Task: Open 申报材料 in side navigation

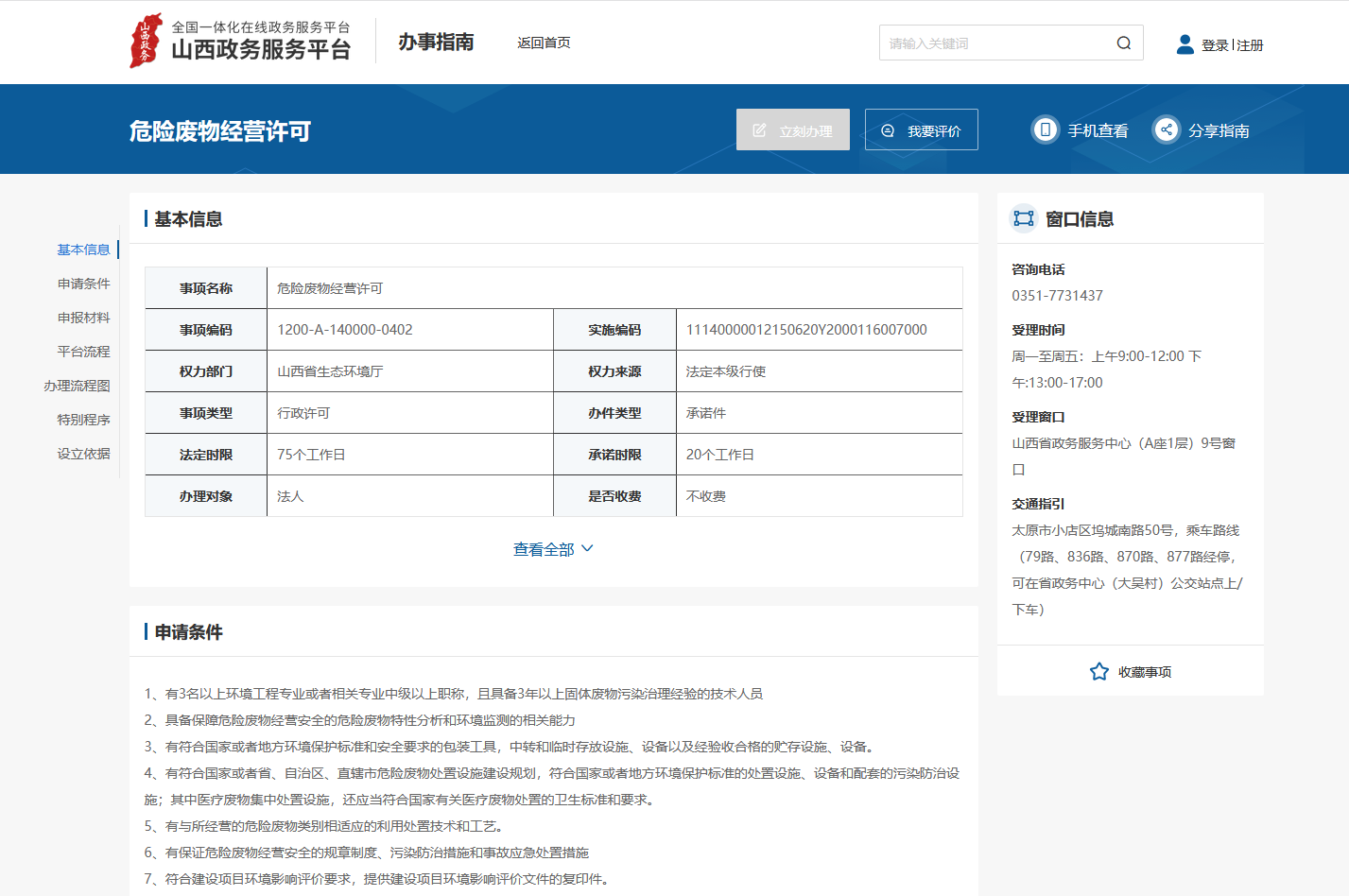Action: point(83,318)
